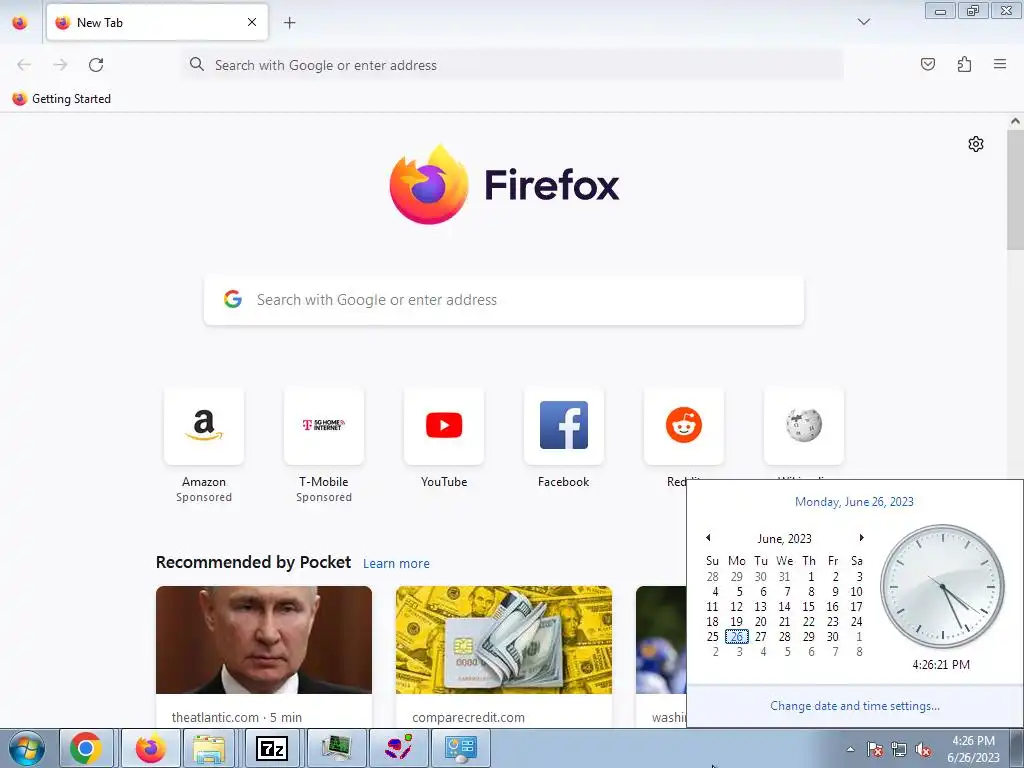
Task: Open theatlantic.com Pocket story
Action: (x=264, y=656)
